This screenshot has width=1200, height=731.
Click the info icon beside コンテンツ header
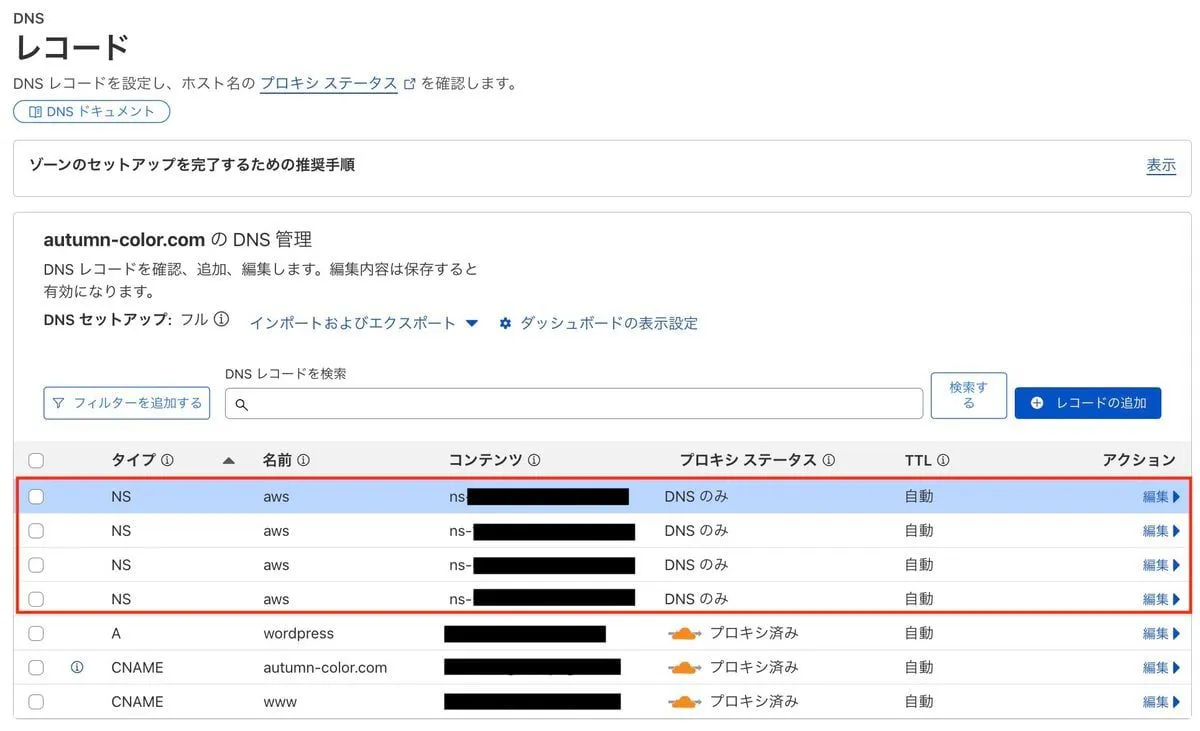pyautogui.click(x=534, y=460)
